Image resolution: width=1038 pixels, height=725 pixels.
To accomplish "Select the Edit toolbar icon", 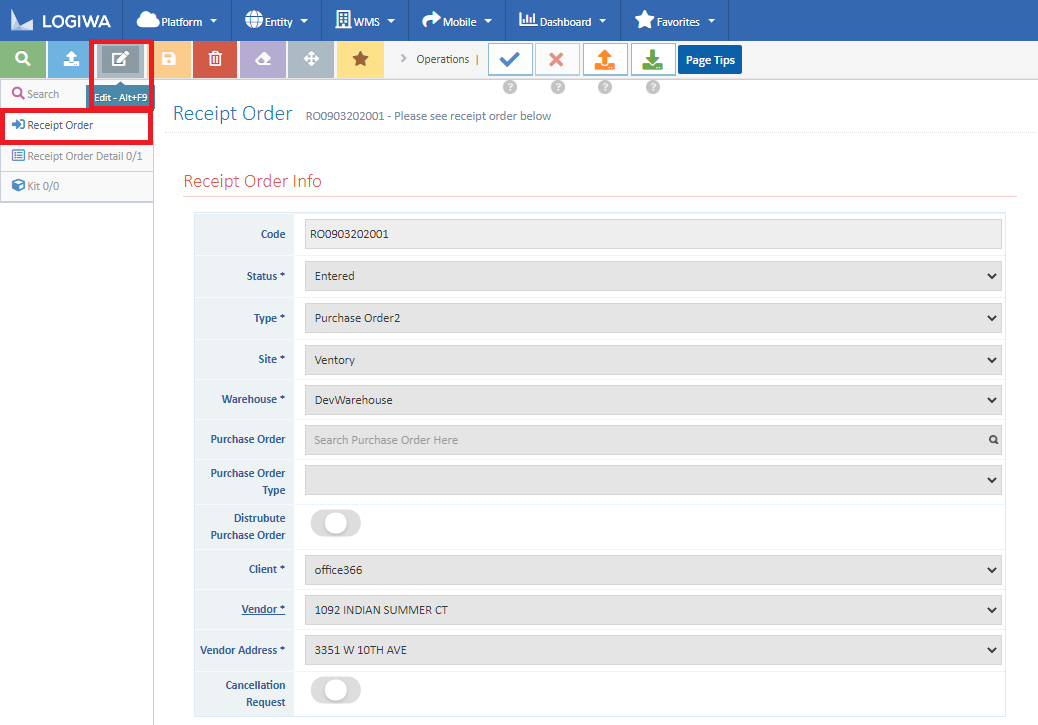I will point(120,59).
